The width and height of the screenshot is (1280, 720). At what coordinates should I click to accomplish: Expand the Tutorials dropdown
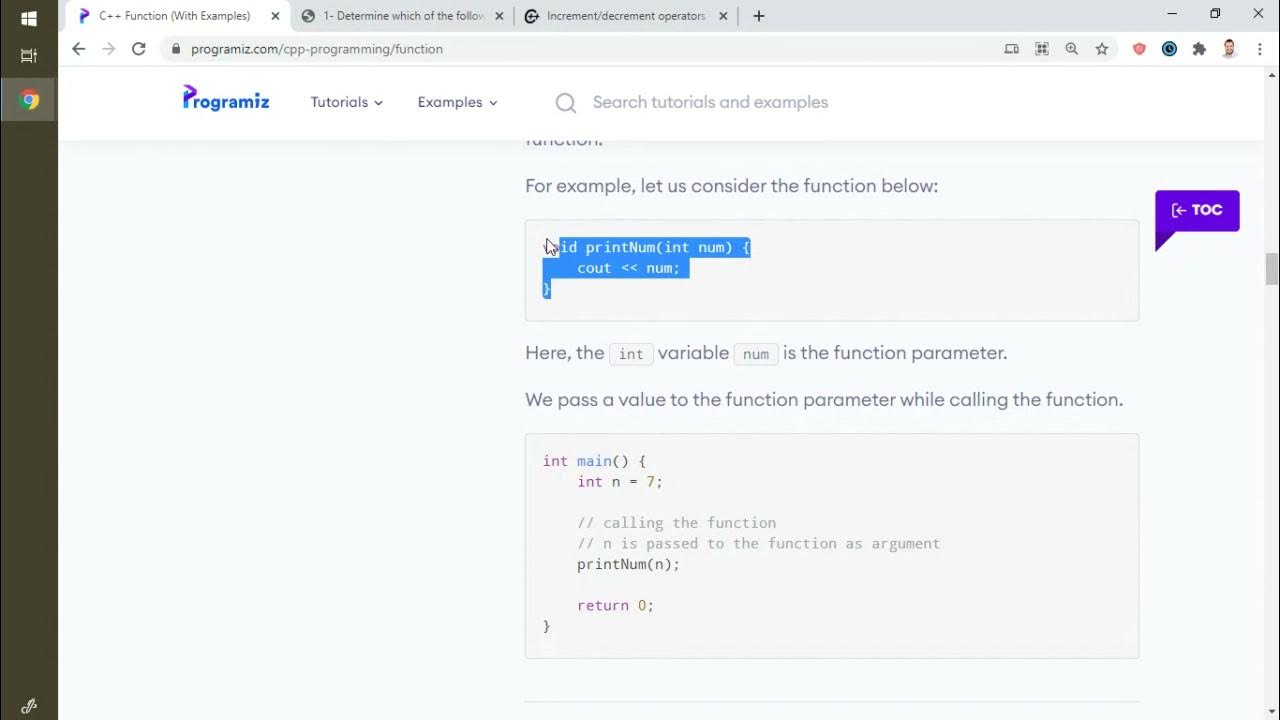[346, 102]
